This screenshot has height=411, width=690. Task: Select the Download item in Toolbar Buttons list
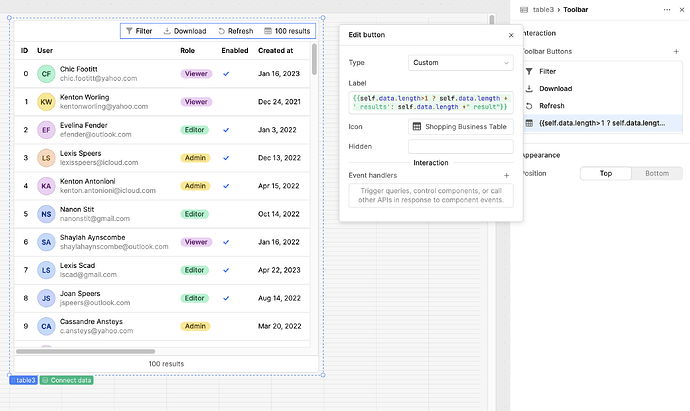(555, 88)
